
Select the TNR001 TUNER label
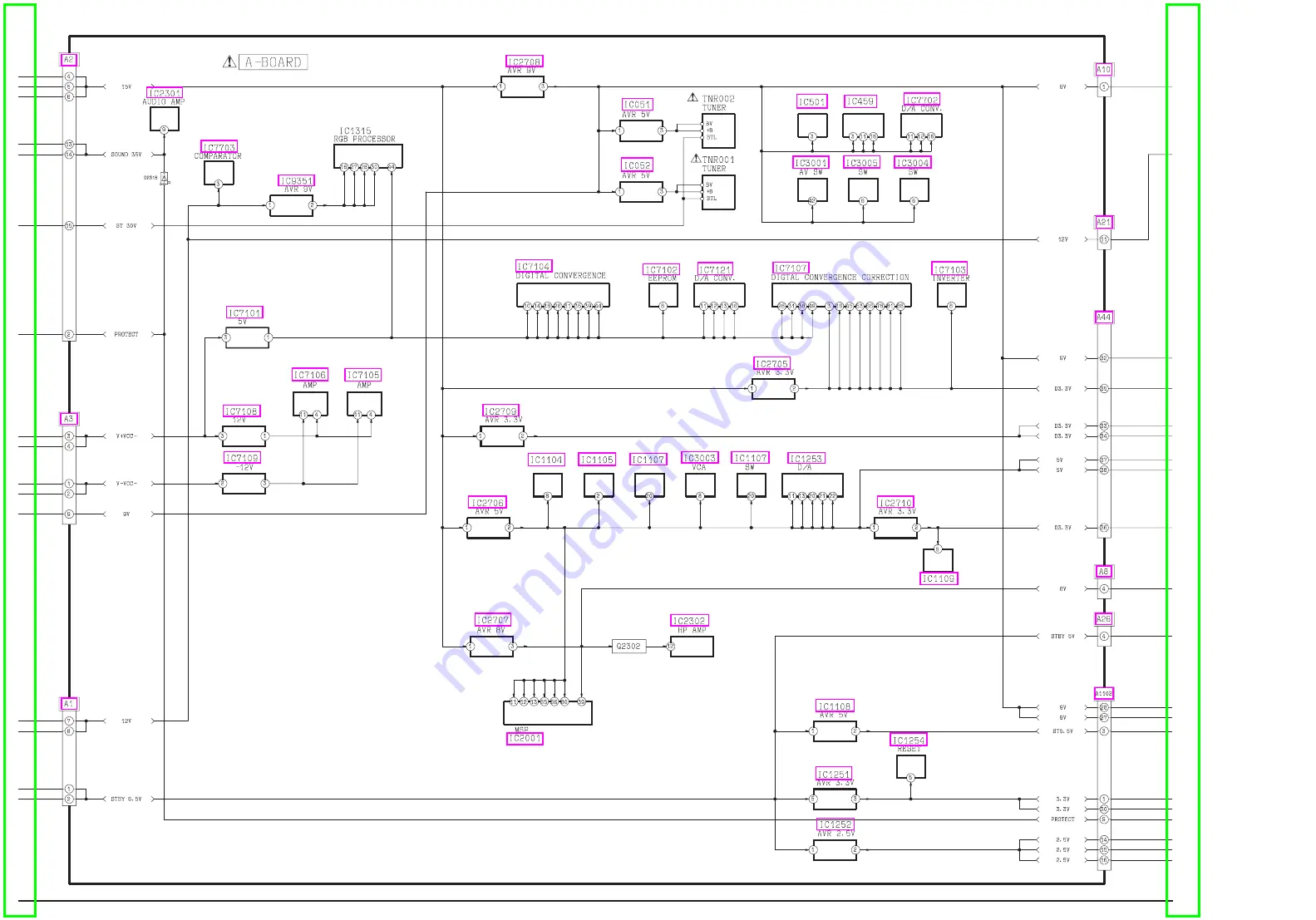(717, 164)
